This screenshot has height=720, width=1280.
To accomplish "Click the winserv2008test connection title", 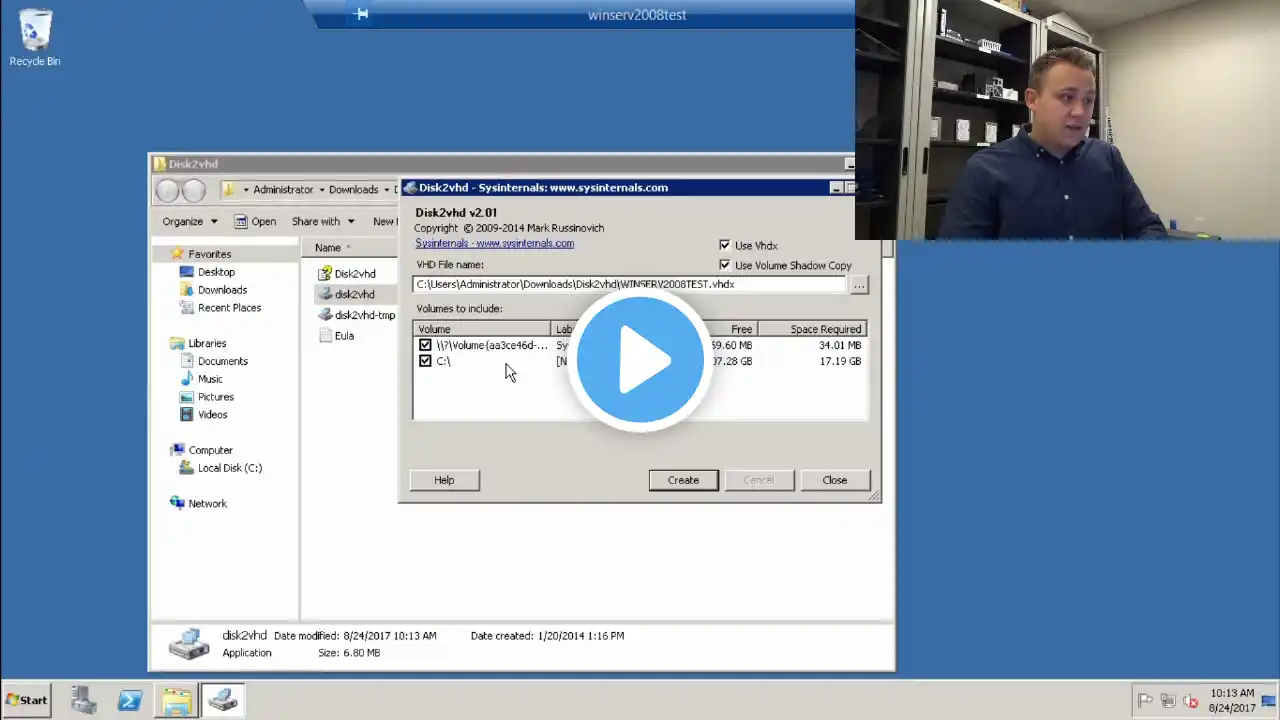I will click(x=637, y=15).
